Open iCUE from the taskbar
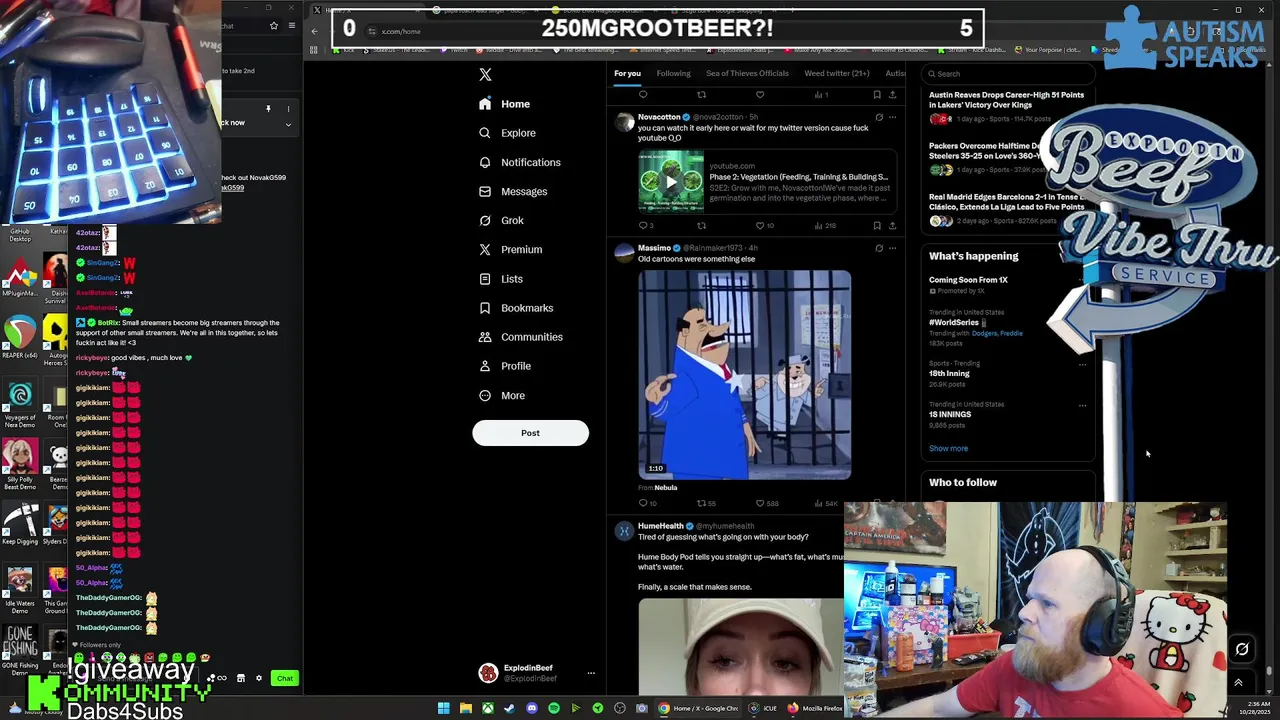The image size is (1280, 720). (764, 708)
